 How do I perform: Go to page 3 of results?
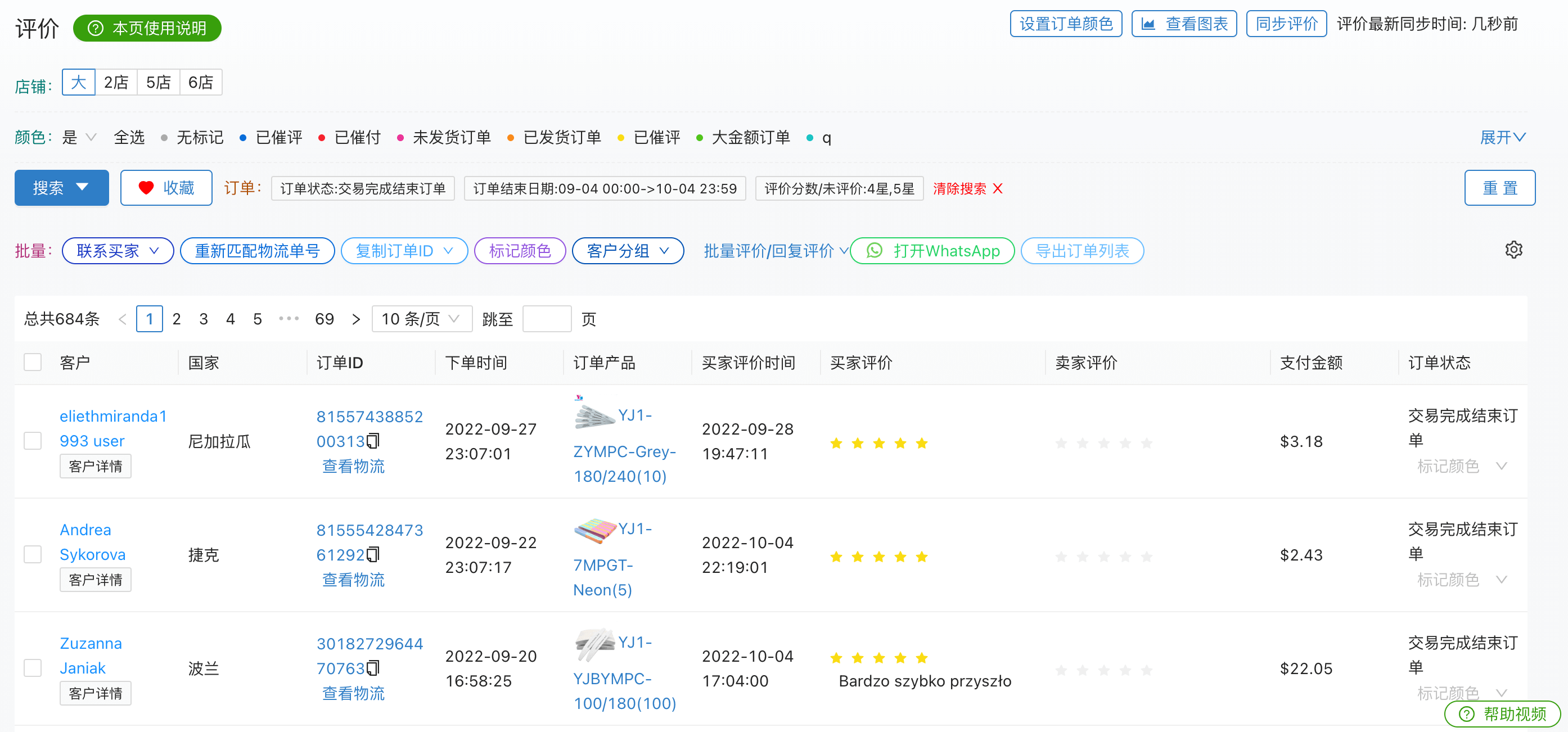(203, 319)
